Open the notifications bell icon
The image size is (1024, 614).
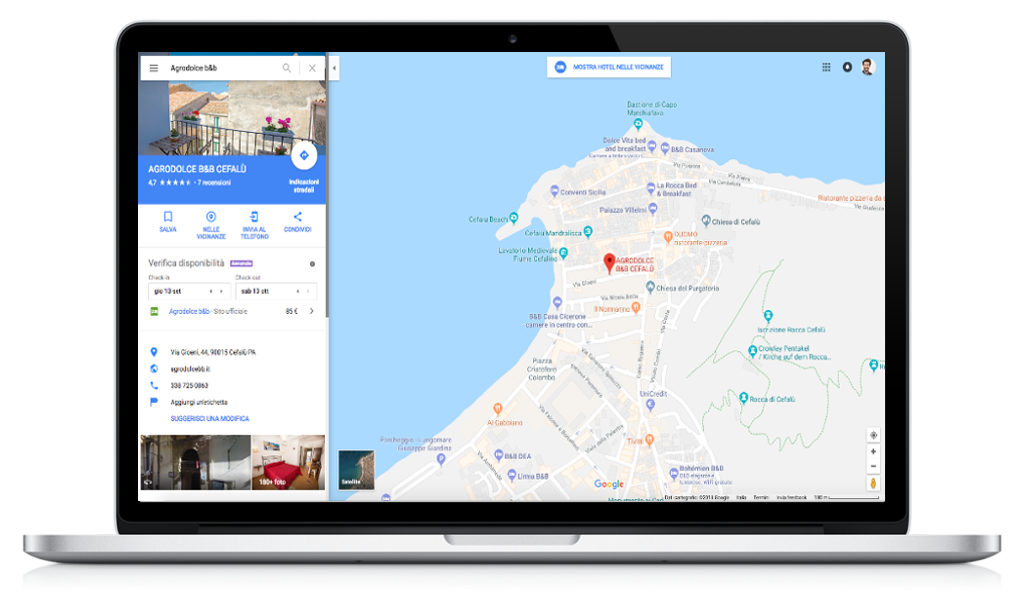(847, 67)
